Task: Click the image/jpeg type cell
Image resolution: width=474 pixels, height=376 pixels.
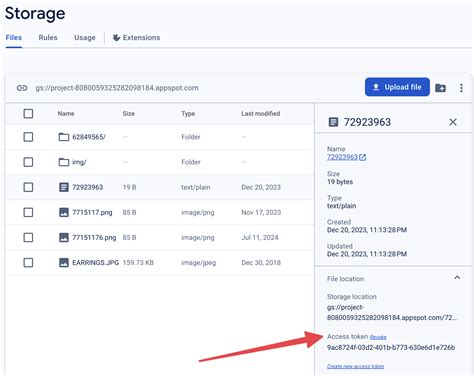Action: pos(199,263)
